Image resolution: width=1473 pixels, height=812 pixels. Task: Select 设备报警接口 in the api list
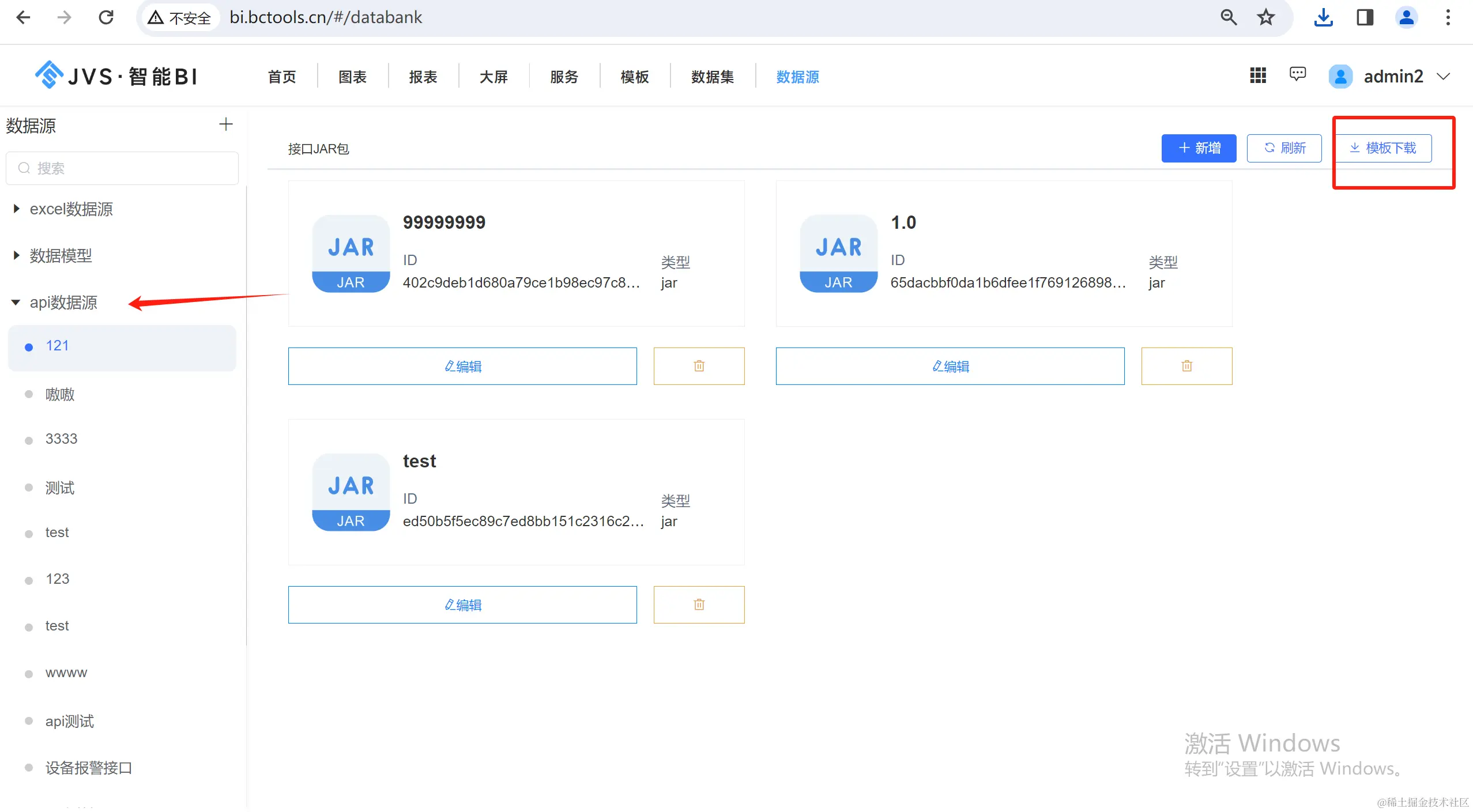tap(89, 768)
